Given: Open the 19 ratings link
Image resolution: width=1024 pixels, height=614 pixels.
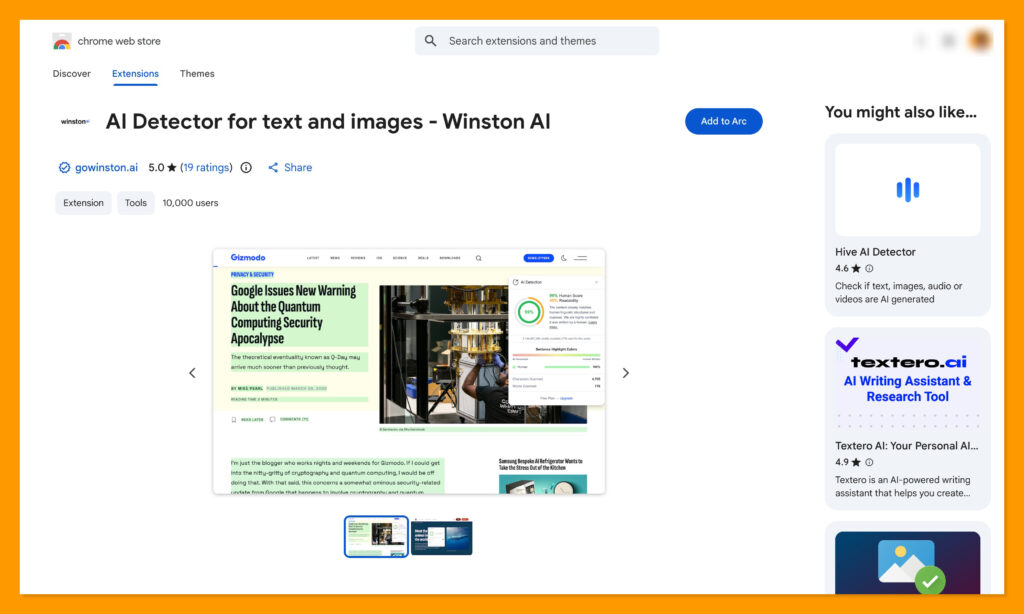Looking at the screenshot, I should [206, 167].
